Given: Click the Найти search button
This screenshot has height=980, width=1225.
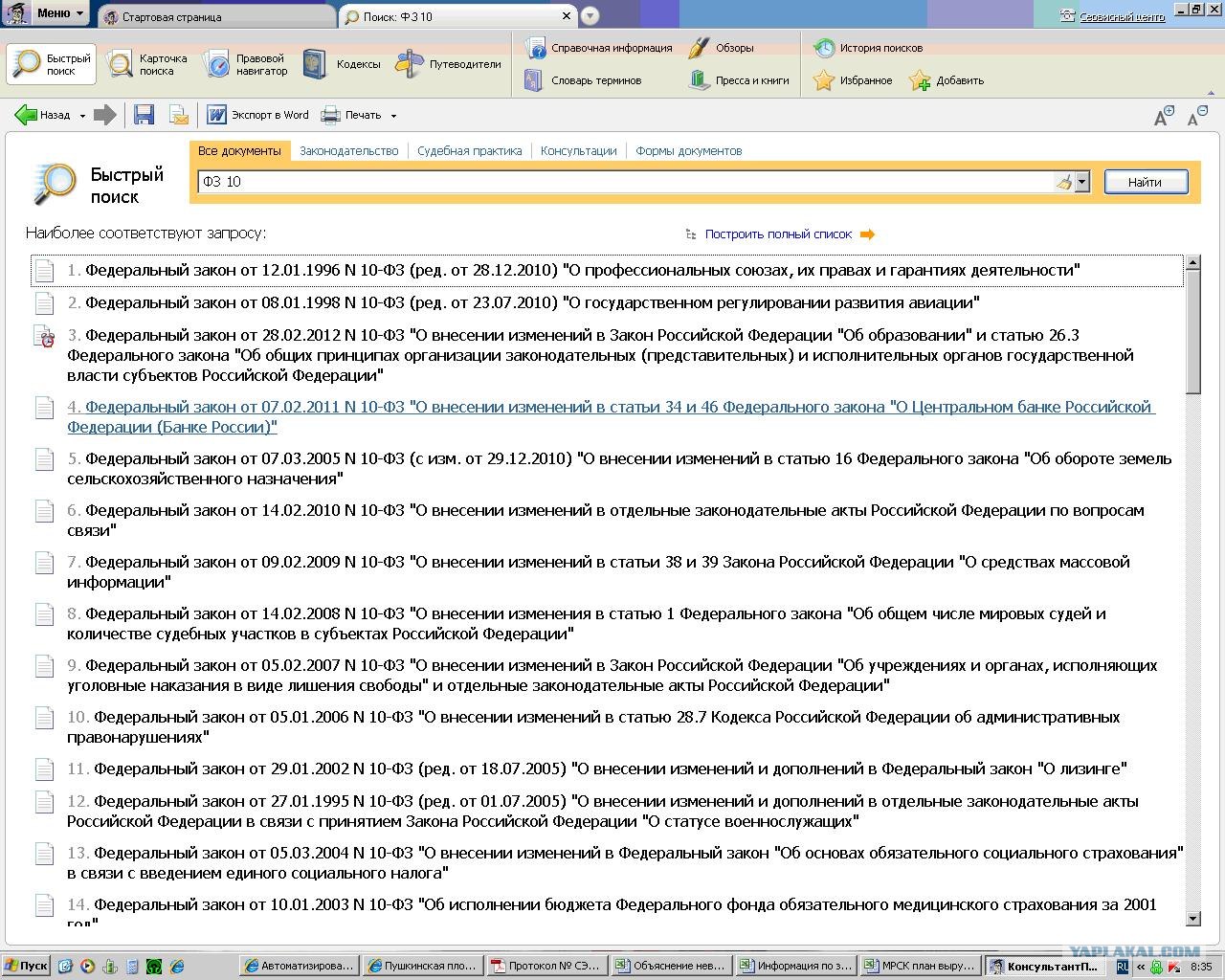Looking at the screenshot, I should (x=1146, y=182).
